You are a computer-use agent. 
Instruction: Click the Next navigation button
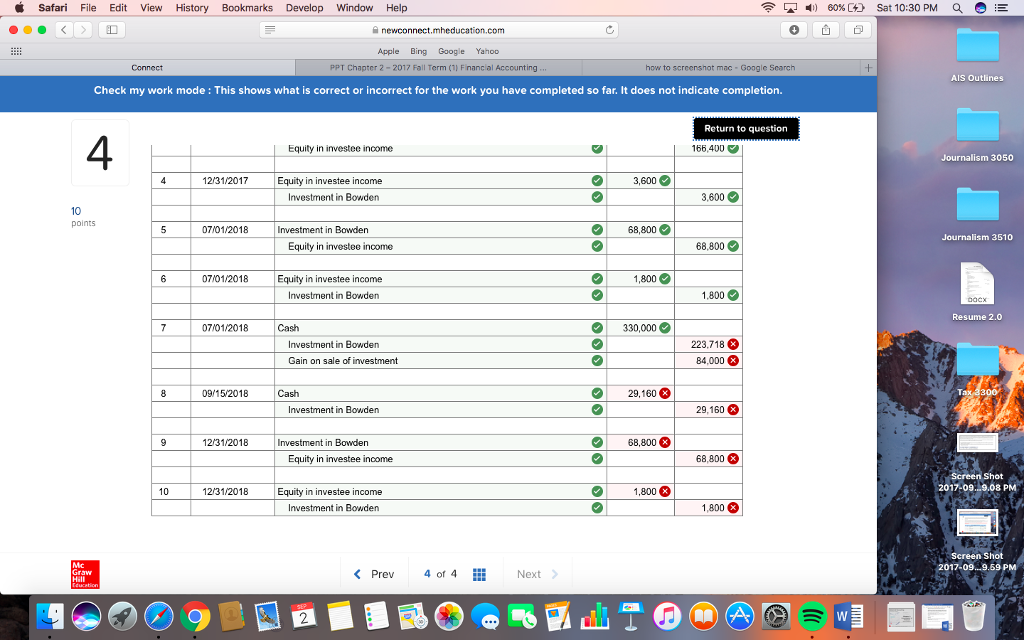pos(537,574)
